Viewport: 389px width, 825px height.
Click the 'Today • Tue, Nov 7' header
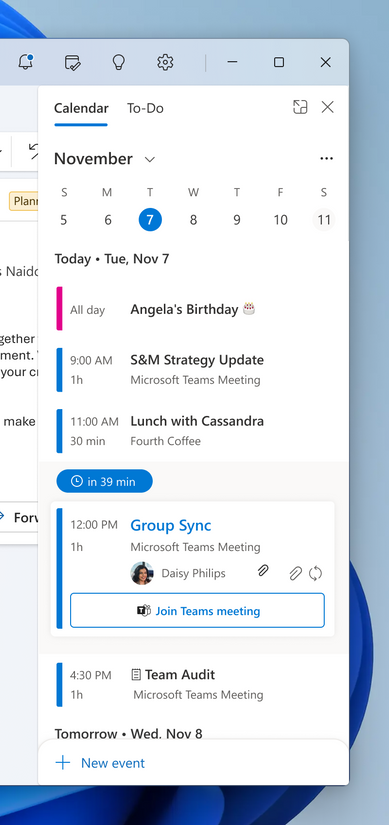pyautogui.click(x=112, y=259)
